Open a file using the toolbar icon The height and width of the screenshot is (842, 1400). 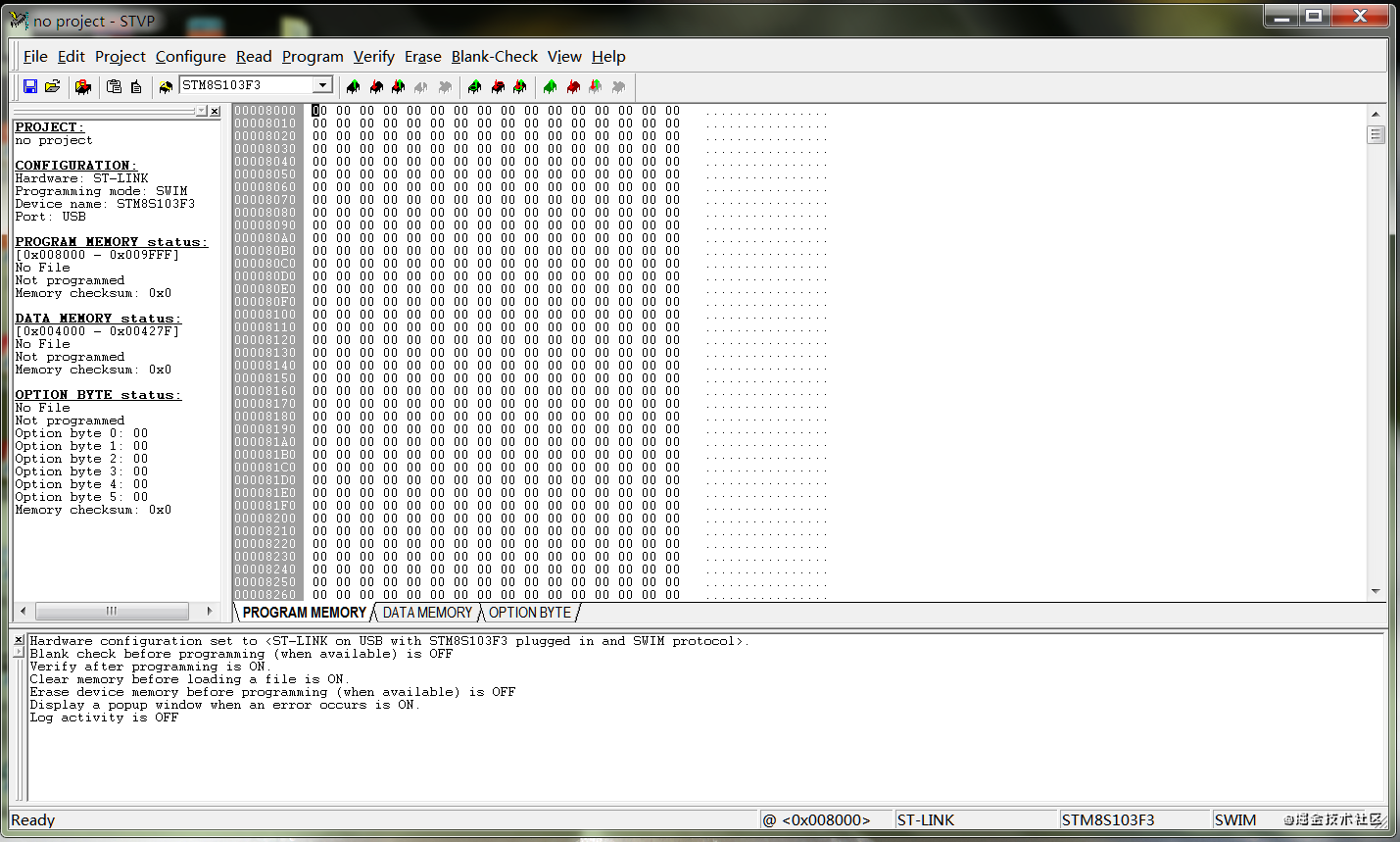[52, 86]
